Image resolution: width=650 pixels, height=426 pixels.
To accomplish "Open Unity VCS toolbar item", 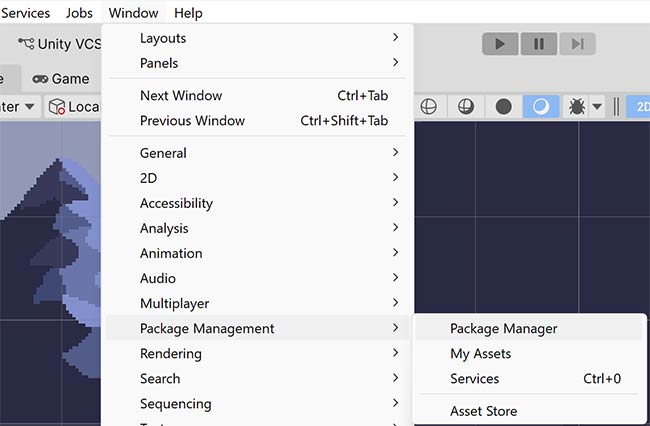I will [60, 44].
